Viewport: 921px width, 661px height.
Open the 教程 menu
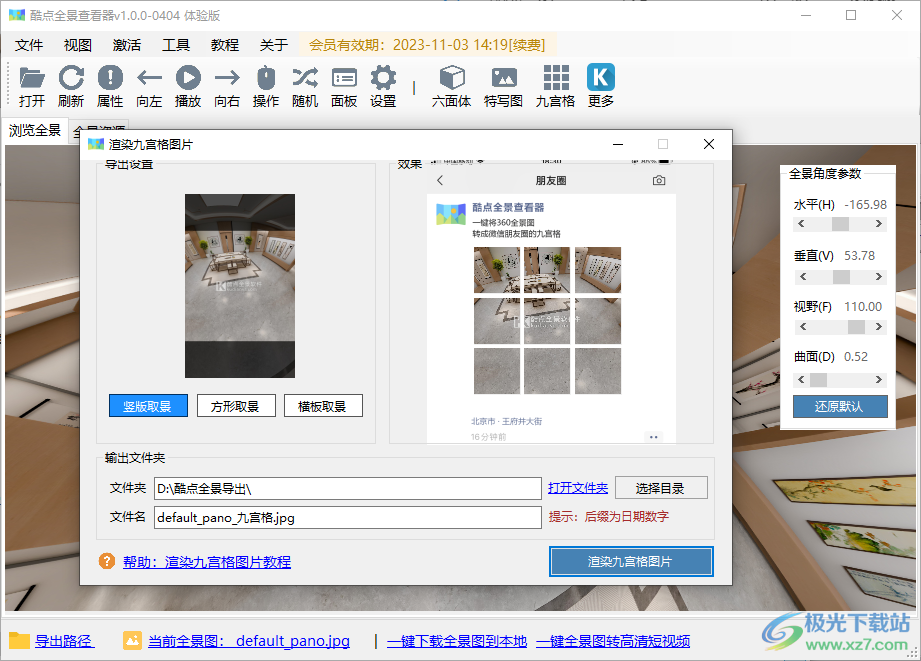pos(225,45)
